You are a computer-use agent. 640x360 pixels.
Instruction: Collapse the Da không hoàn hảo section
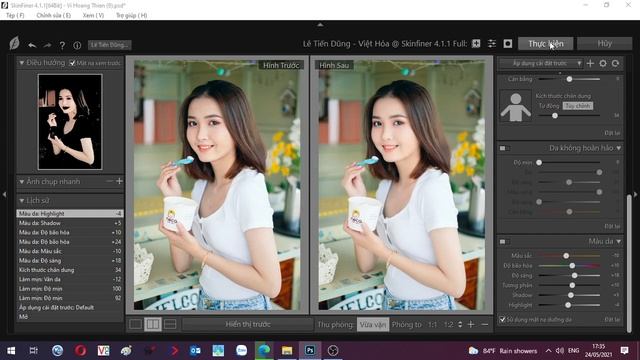coord(619,148)
